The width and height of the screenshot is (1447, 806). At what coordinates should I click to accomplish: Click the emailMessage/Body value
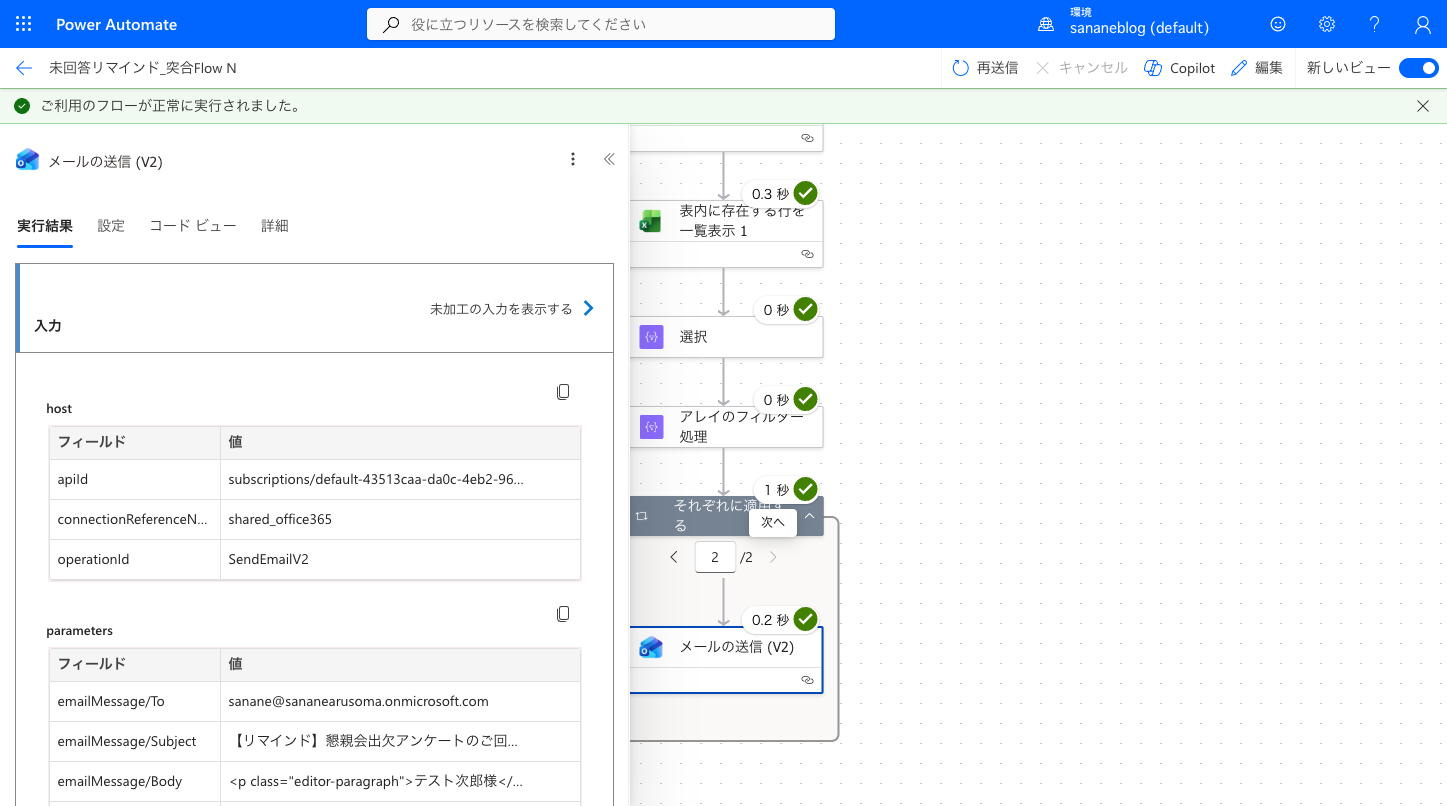[376, 781]
